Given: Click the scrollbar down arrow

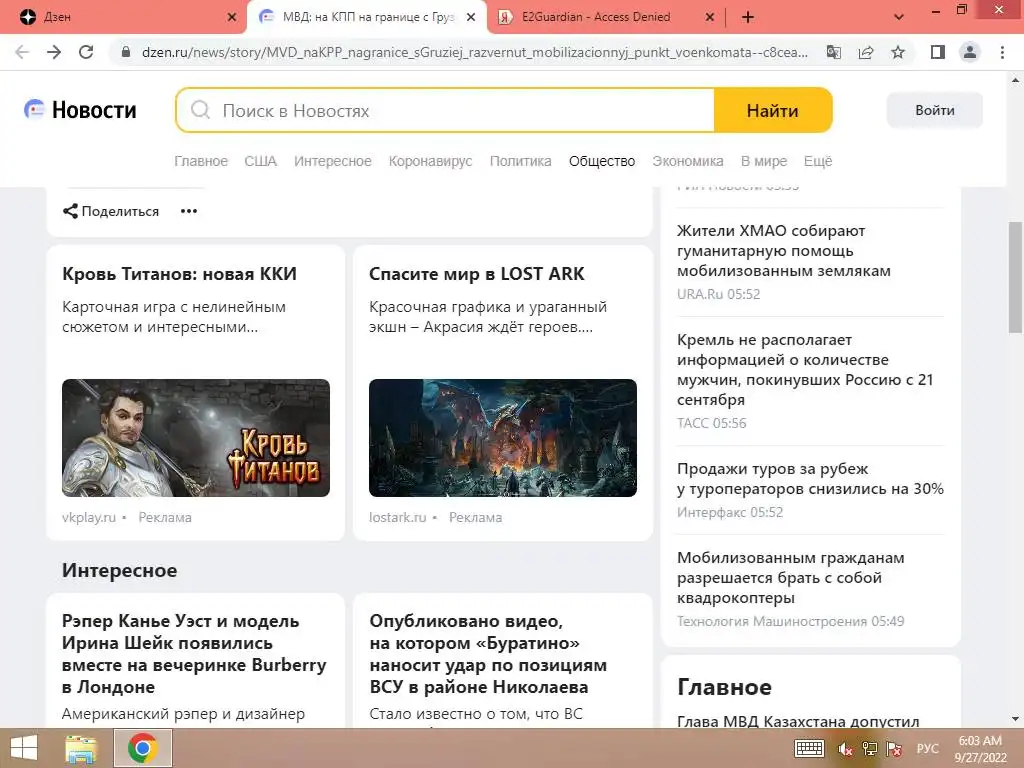Looking at the screenshot, I should (x=1015, y=719).
